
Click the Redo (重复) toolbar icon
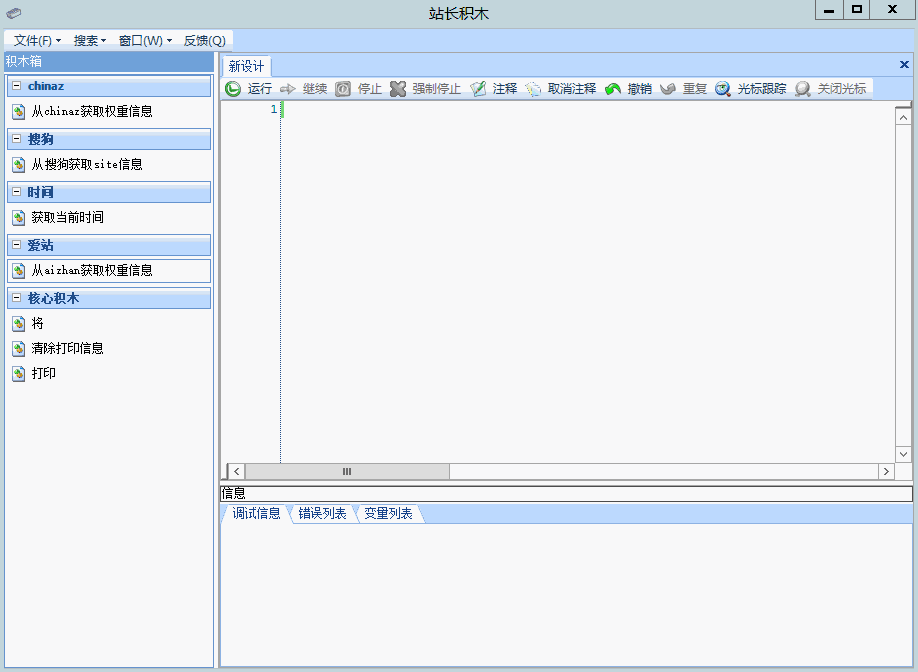point(668,89)
